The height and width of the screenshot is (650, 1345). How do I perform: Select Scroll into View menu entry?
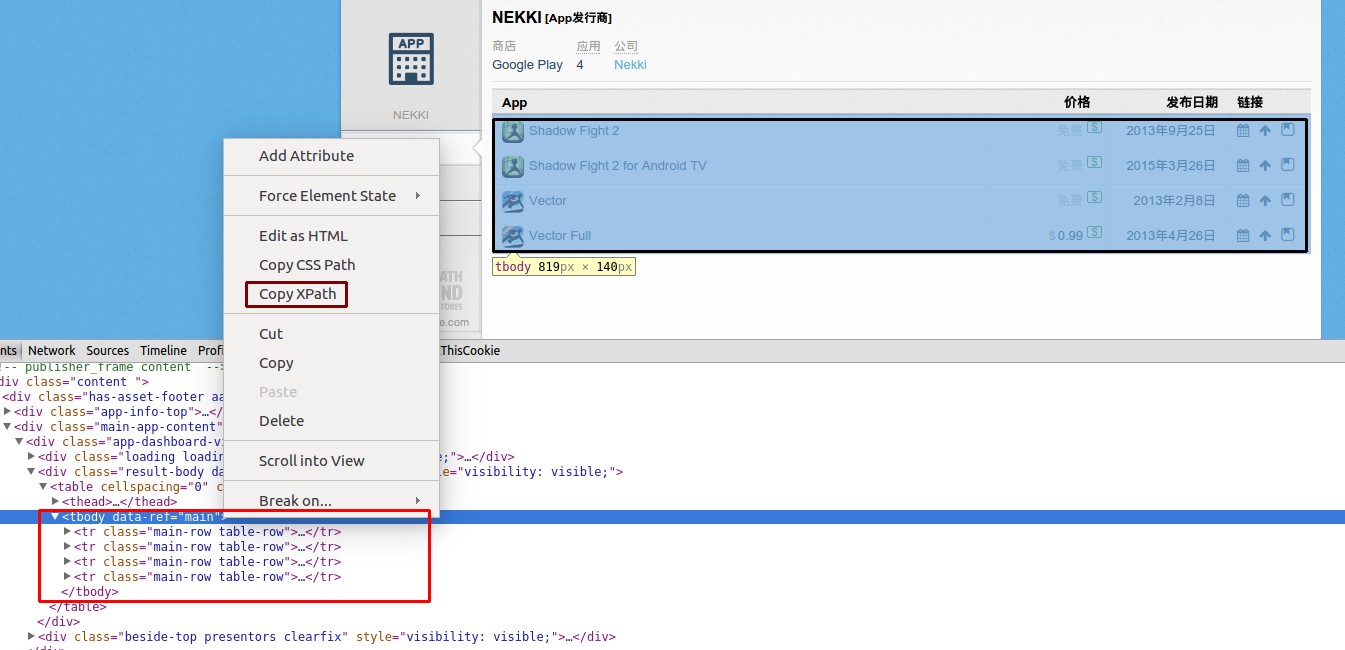331,461
